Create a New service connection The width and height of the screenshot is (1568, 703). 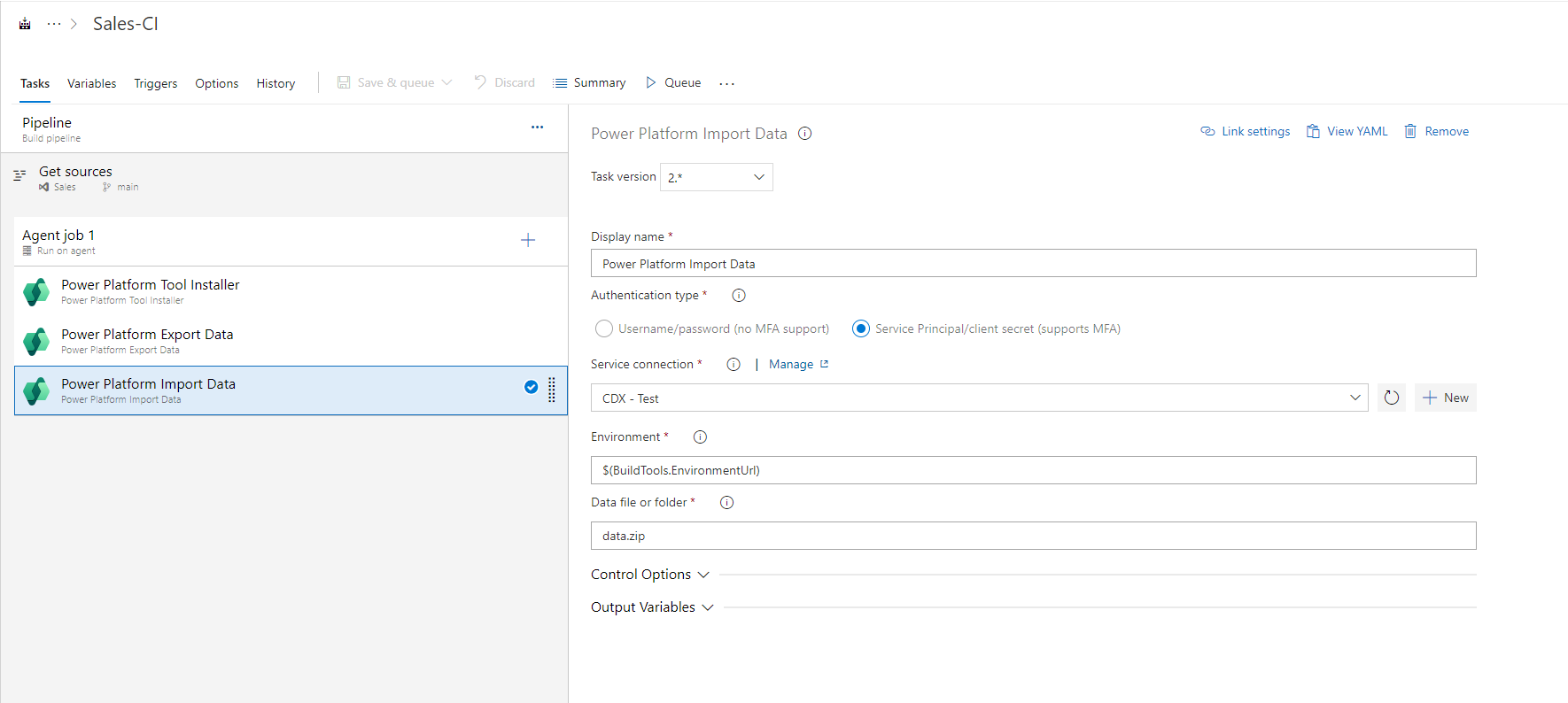(1446, 398)
